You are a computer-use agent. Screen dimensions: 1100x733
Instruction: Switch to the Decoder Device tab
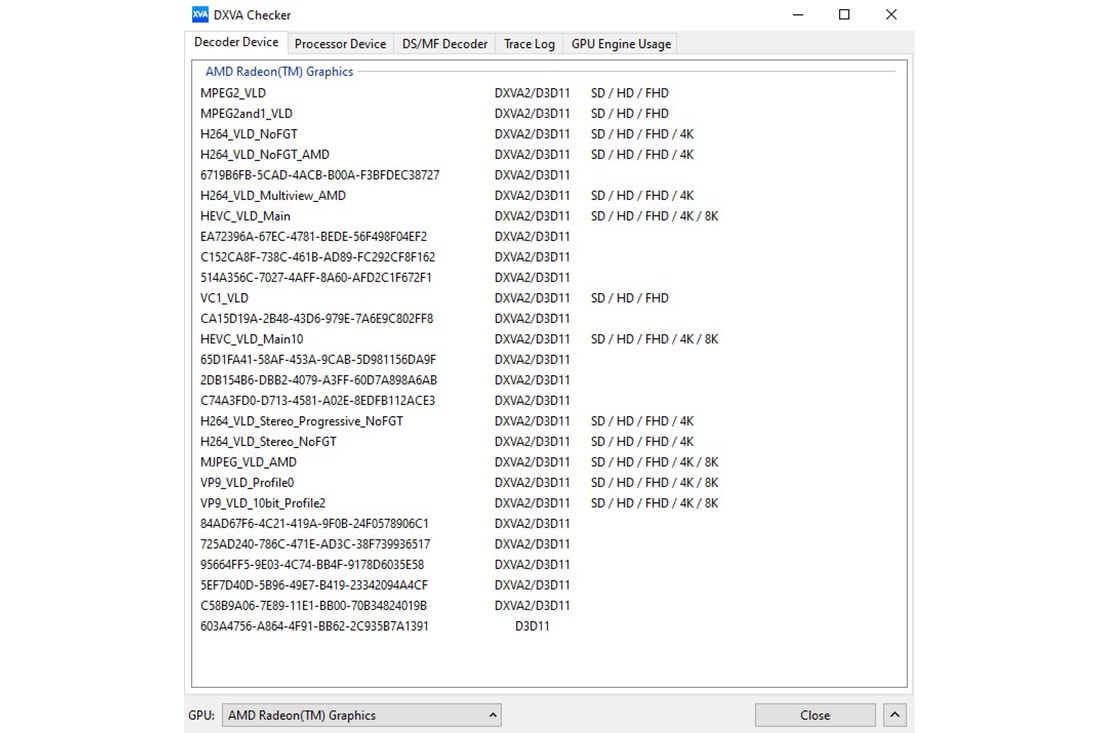click(x=236, y=42)
